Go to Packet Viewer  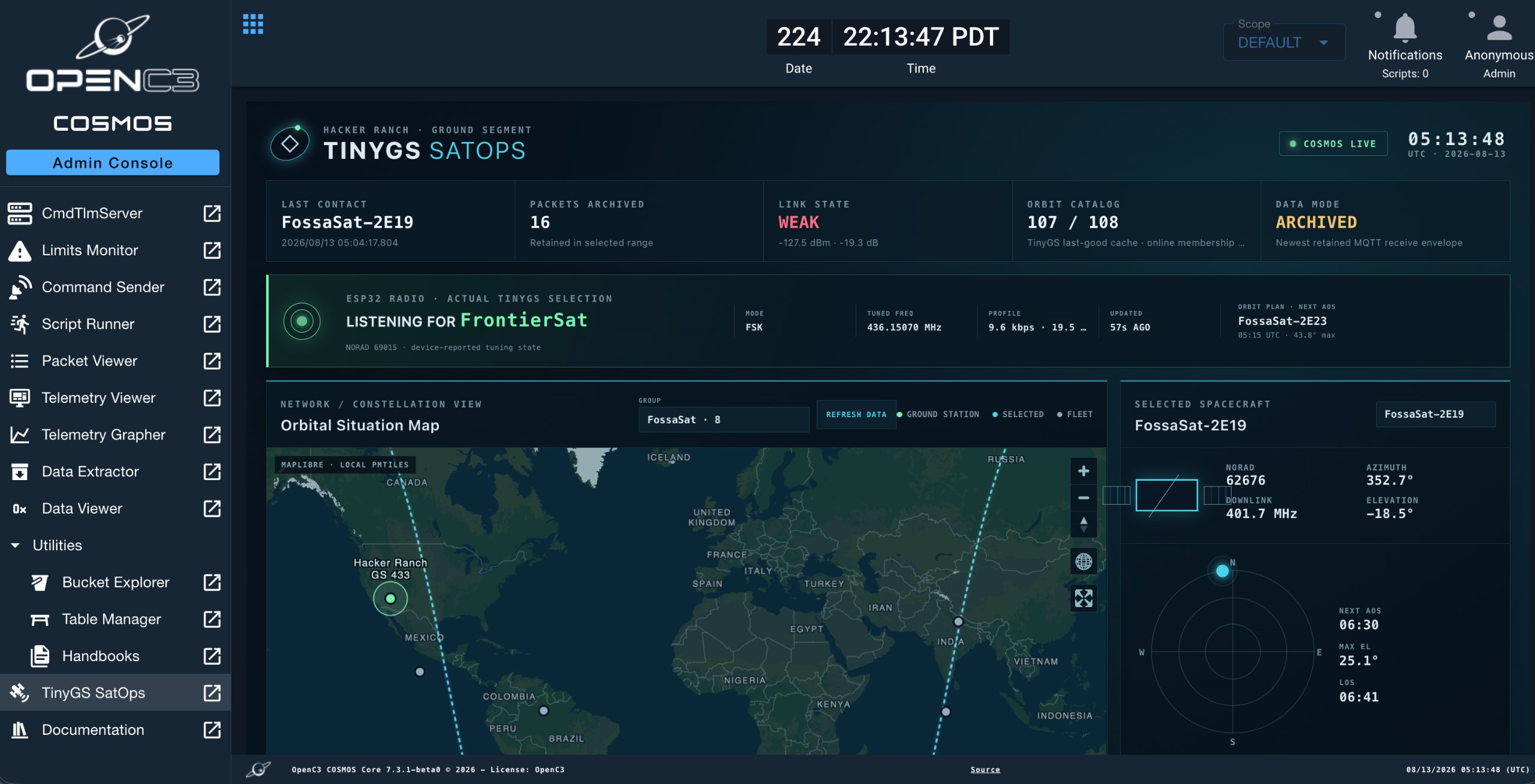click(x=89, y=361)
